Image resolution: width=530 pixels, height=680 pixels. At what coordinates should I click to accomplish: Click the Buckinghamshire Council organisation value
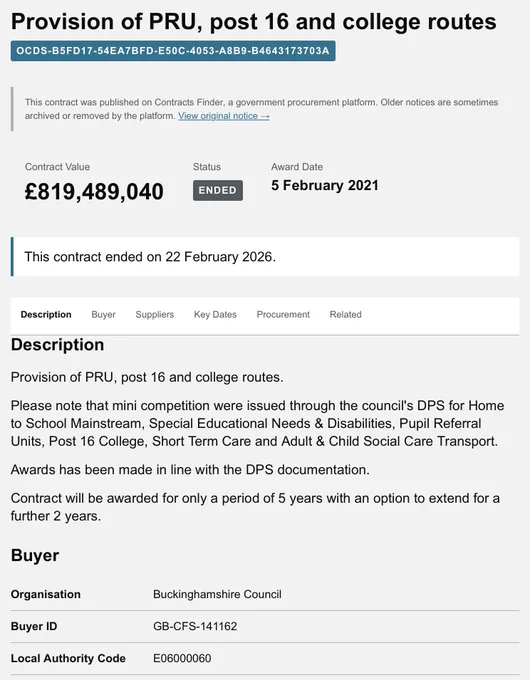(x=217, y=594)
